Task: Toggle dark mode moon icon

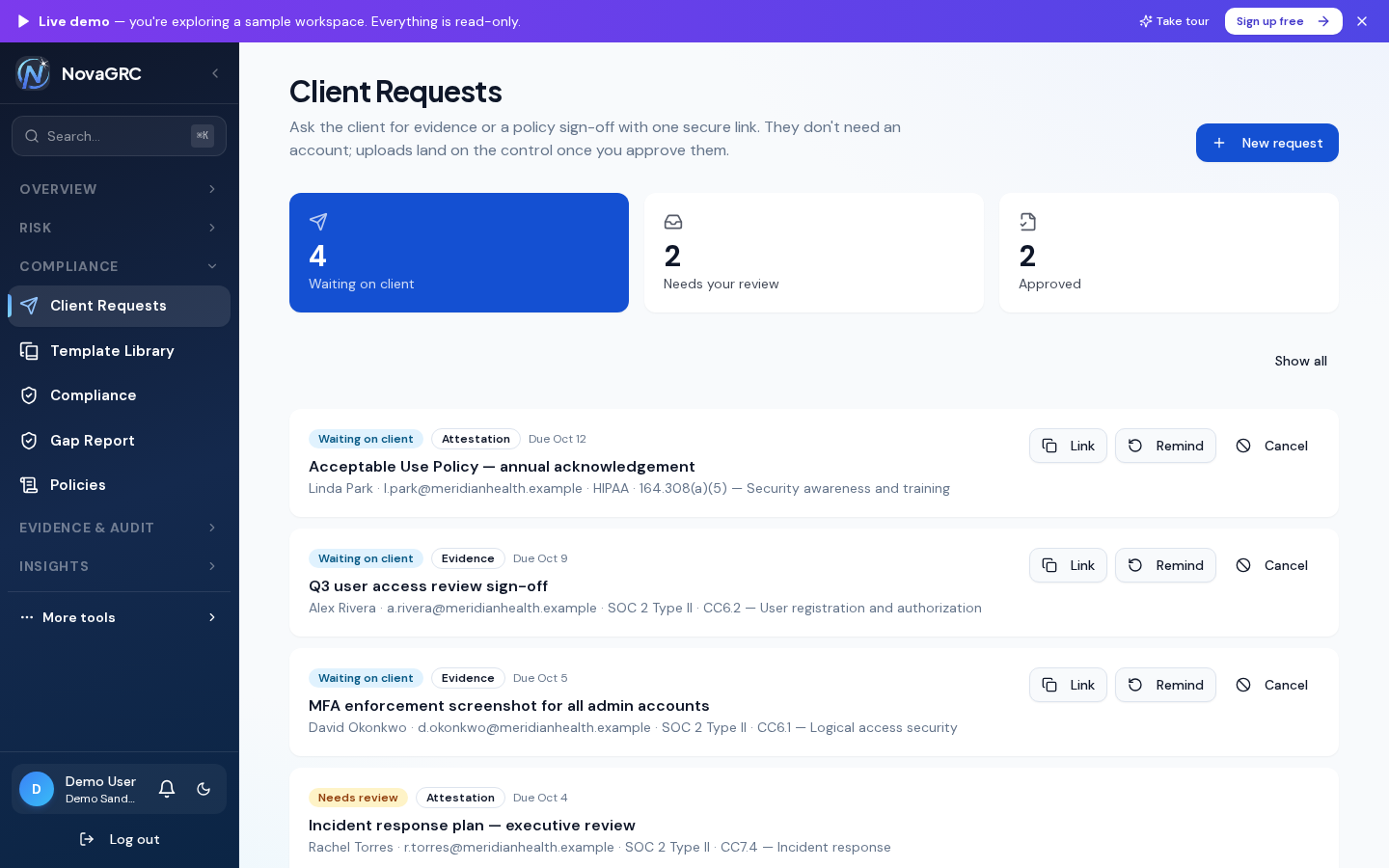Action: pos(204,789)
